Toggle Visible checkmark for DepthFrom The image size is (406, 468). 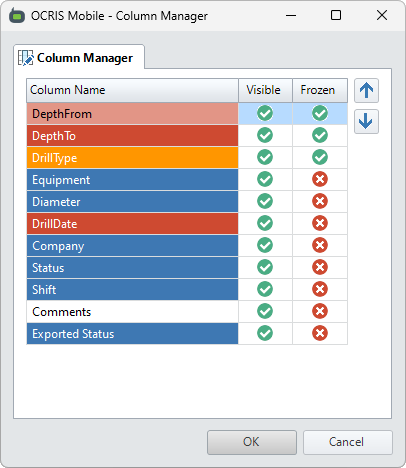coord(265,113)
